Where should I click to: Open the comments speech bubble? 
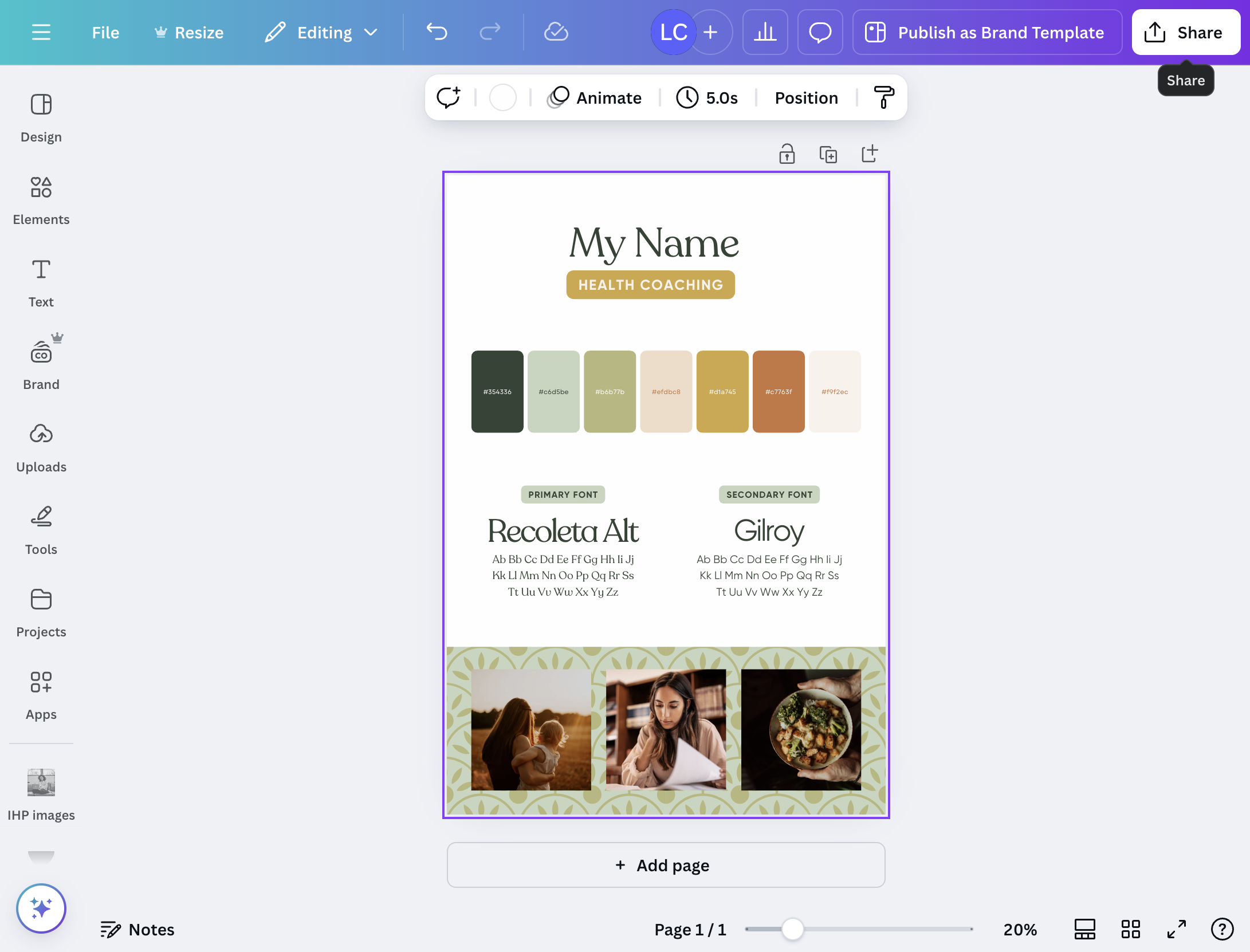pos(820,32)
